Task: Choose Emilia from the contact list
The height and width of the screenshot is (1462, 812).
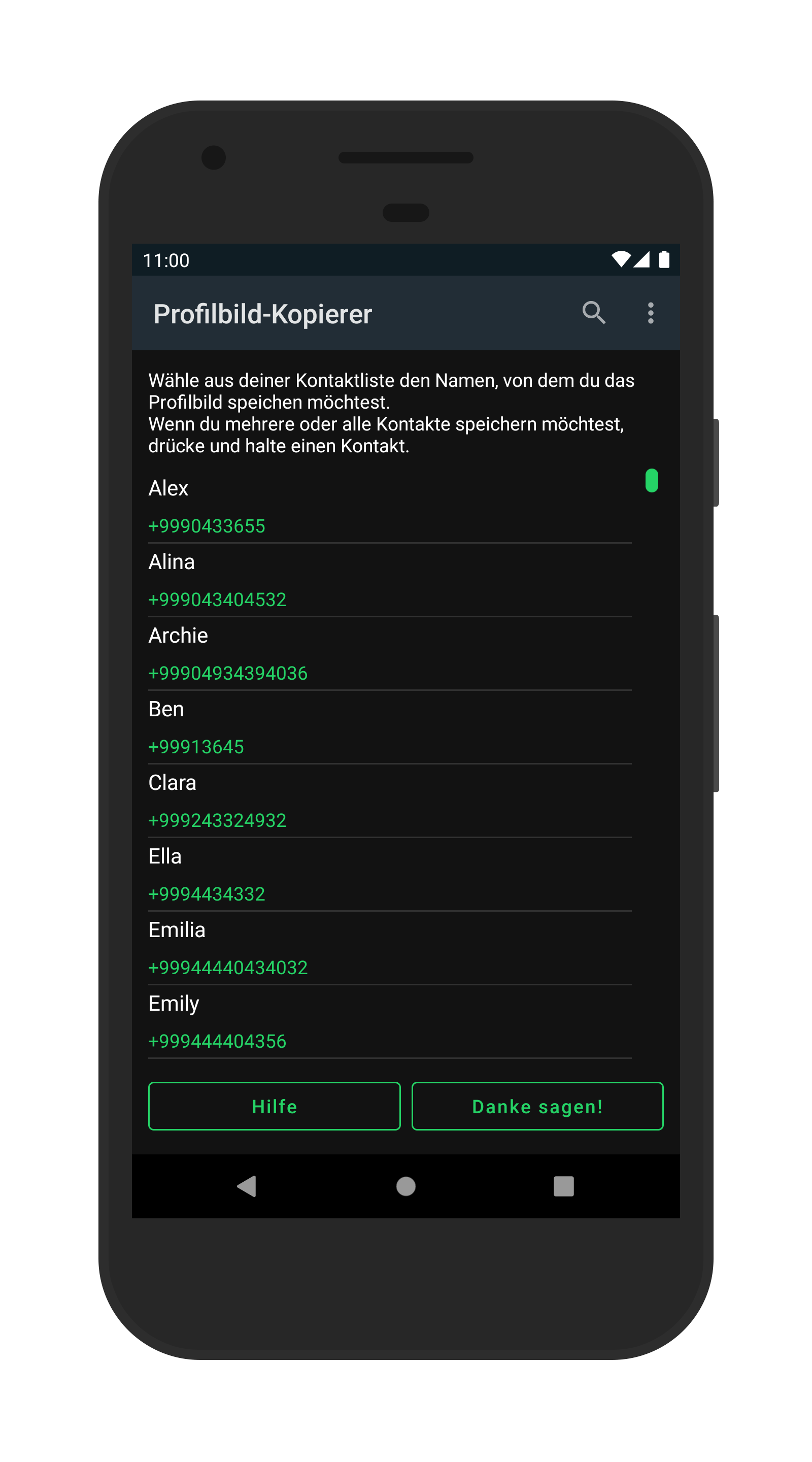Action: tap(389, 948)
